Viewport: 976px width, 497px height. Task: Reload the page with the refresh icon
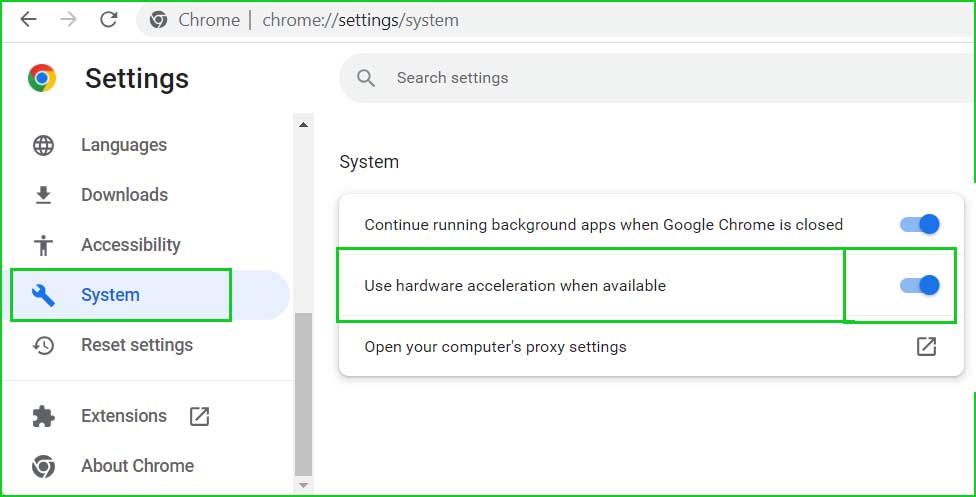(x=109, y=20)
